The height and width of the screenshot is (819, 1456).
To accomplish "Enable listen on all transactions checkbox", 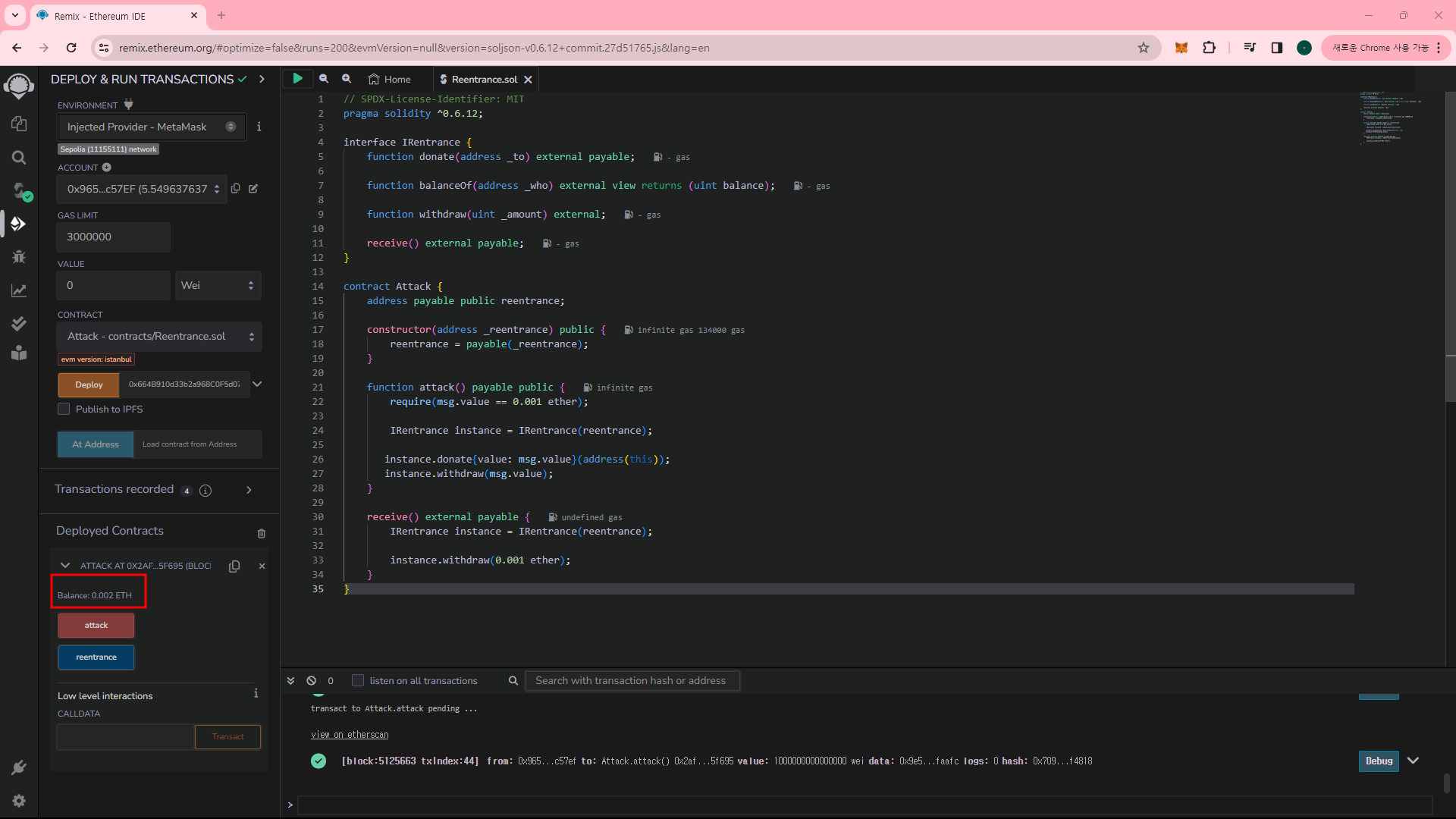I will tap(358, 681).
